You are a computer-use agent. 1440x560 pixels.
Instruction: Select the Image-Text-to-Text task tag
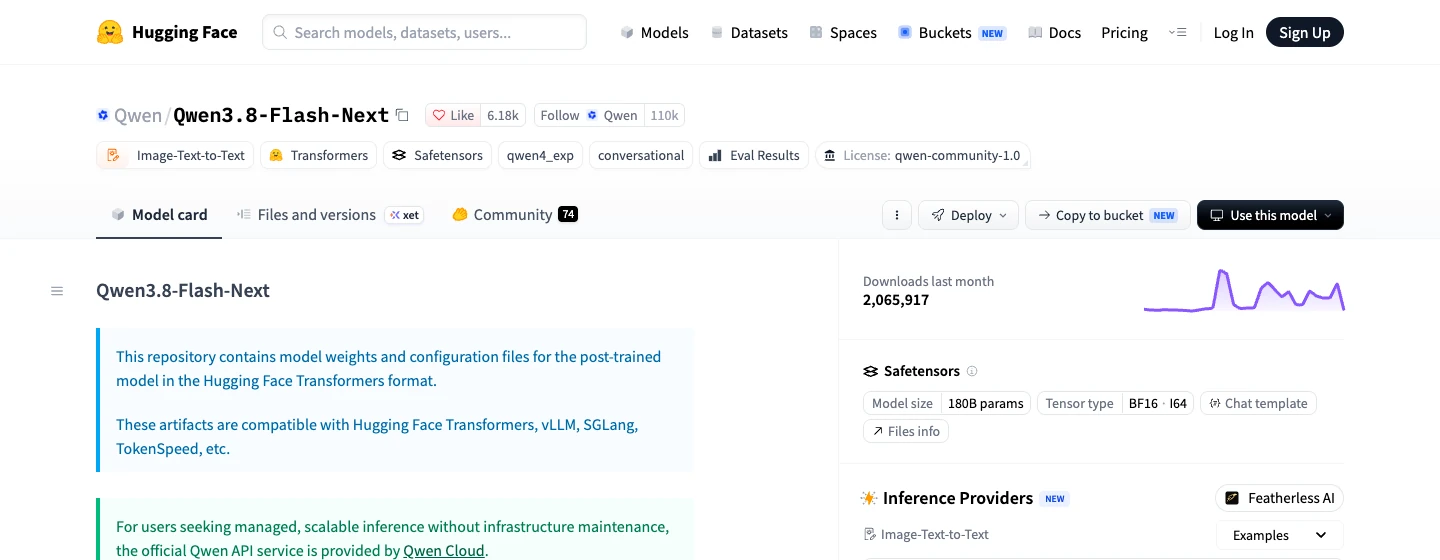176,155
